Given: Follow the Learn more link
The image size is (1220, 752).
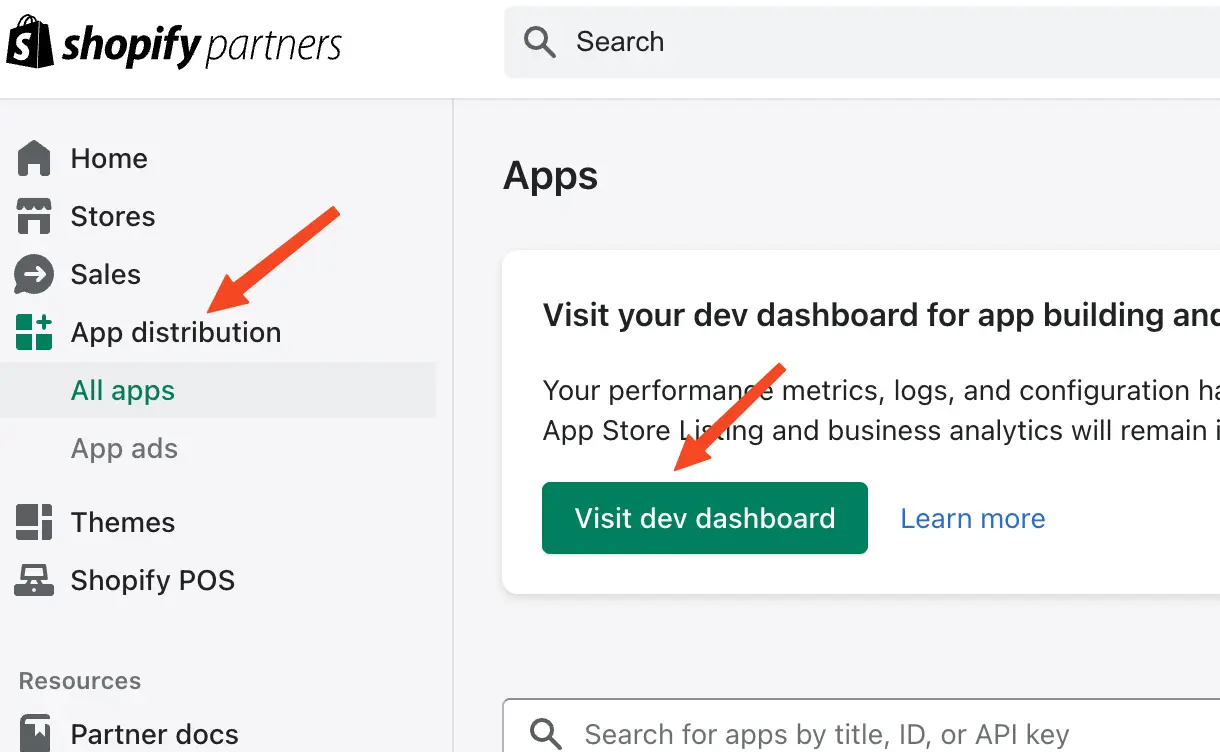Looking at the screenshot, I should (x=973, y=518).
